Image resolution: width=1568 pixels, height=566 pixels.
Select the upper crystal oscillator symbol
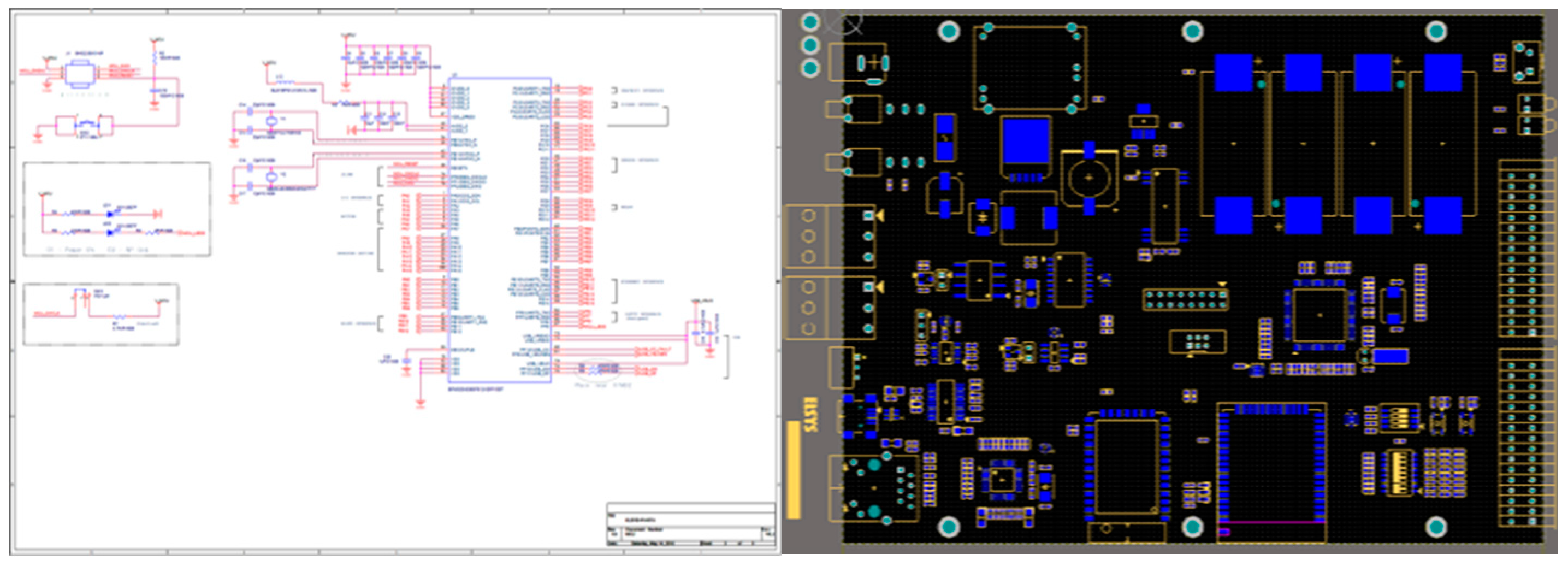[x=271, y=121]
